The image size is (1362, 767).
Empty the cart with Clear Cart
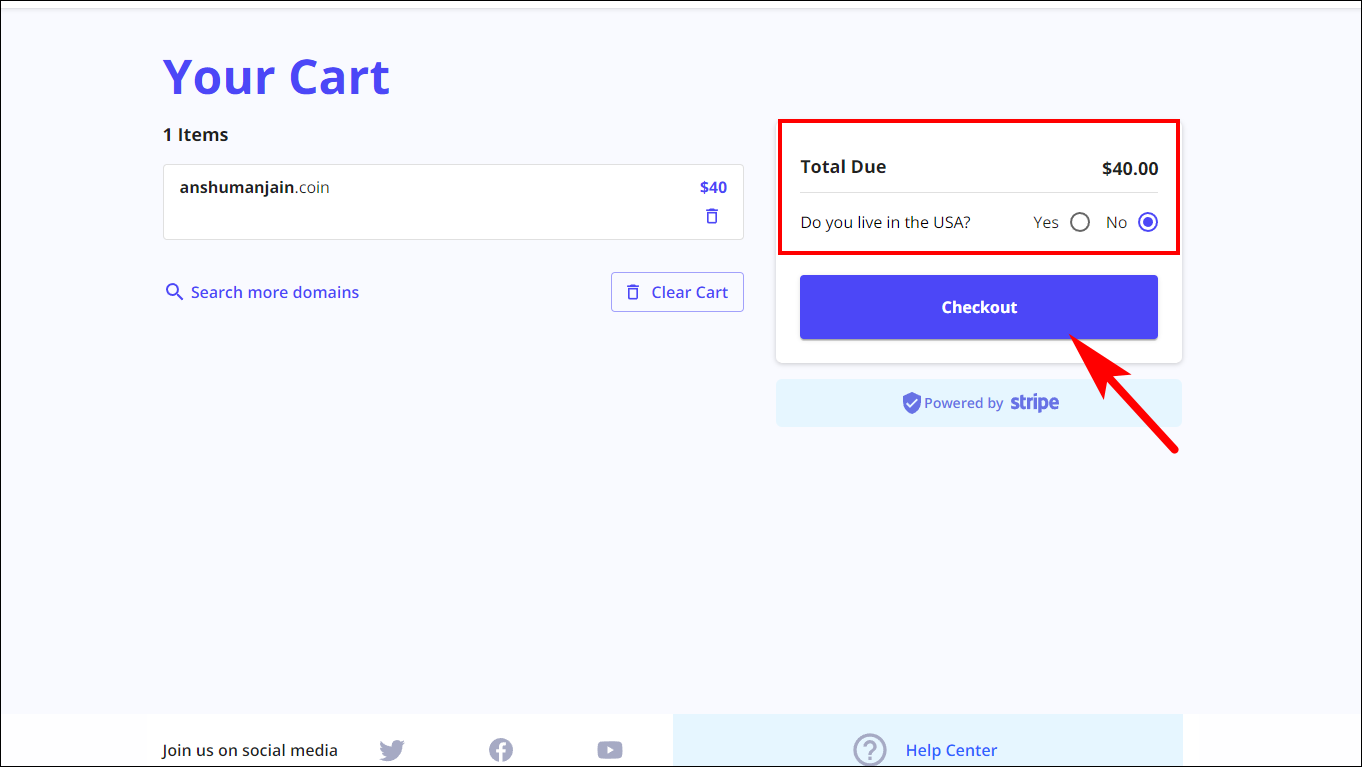(677, 292)
